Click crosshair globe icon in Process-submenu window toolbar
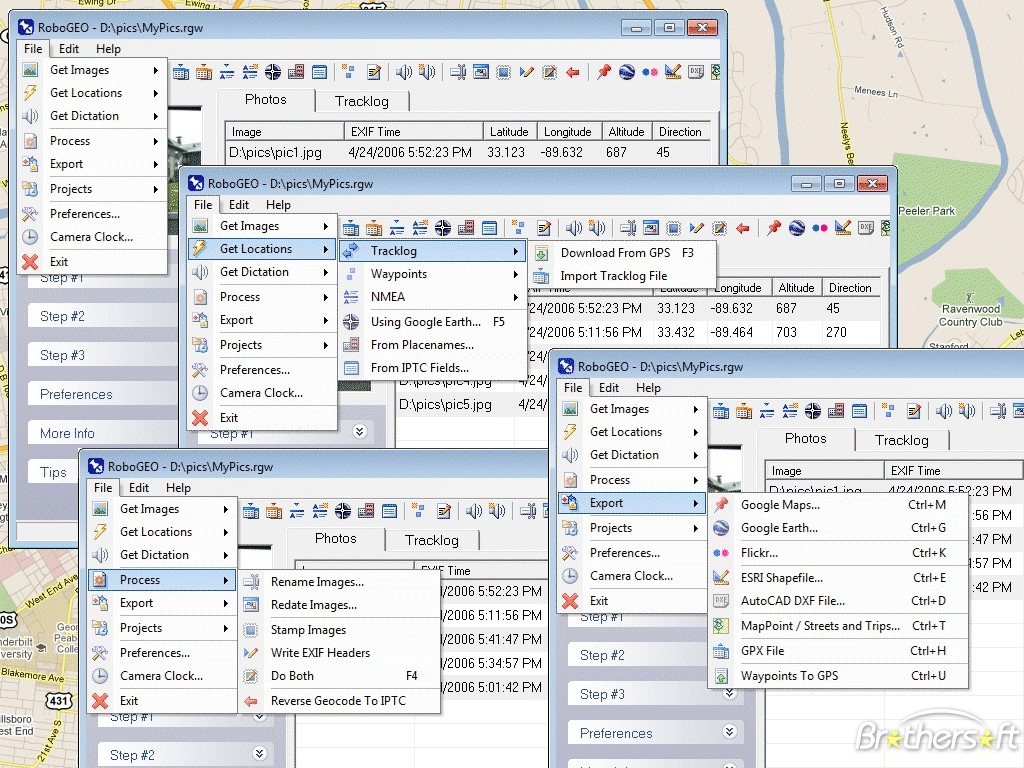 [343, 511]
